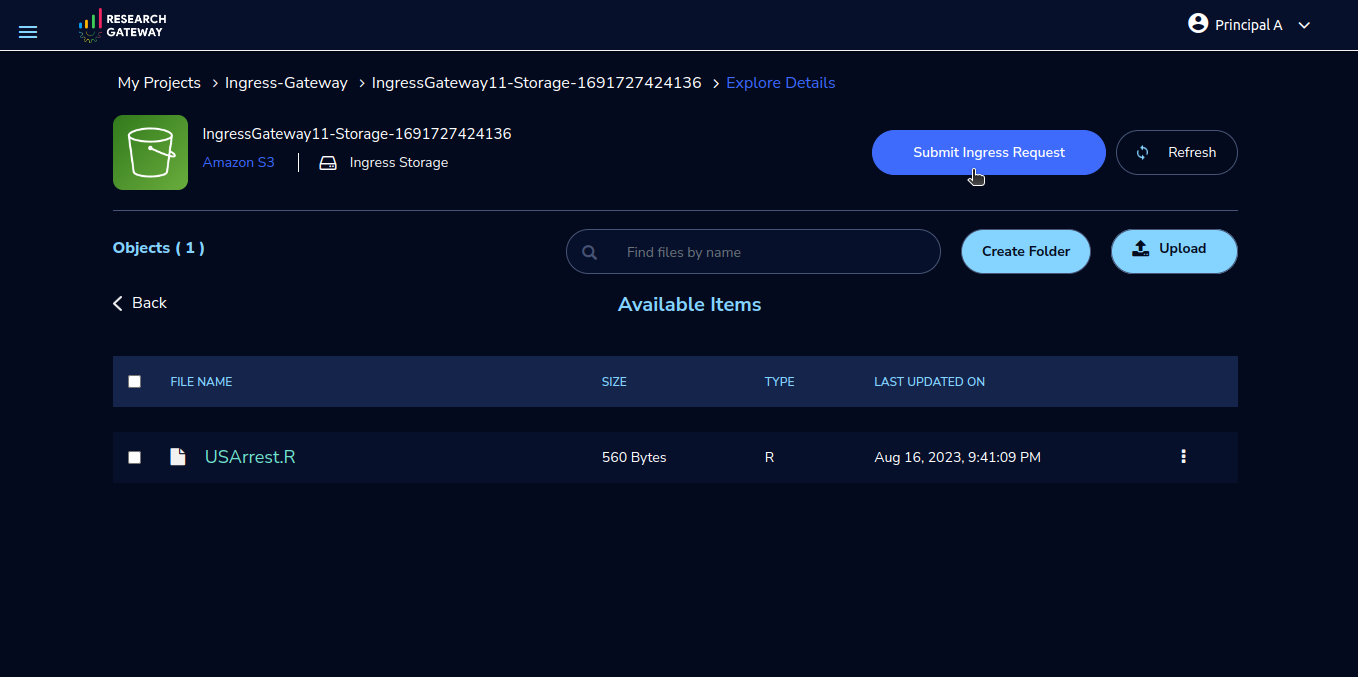Click the Research Gateway logo
The image size is (1358, 677).
tap(122, 25)
